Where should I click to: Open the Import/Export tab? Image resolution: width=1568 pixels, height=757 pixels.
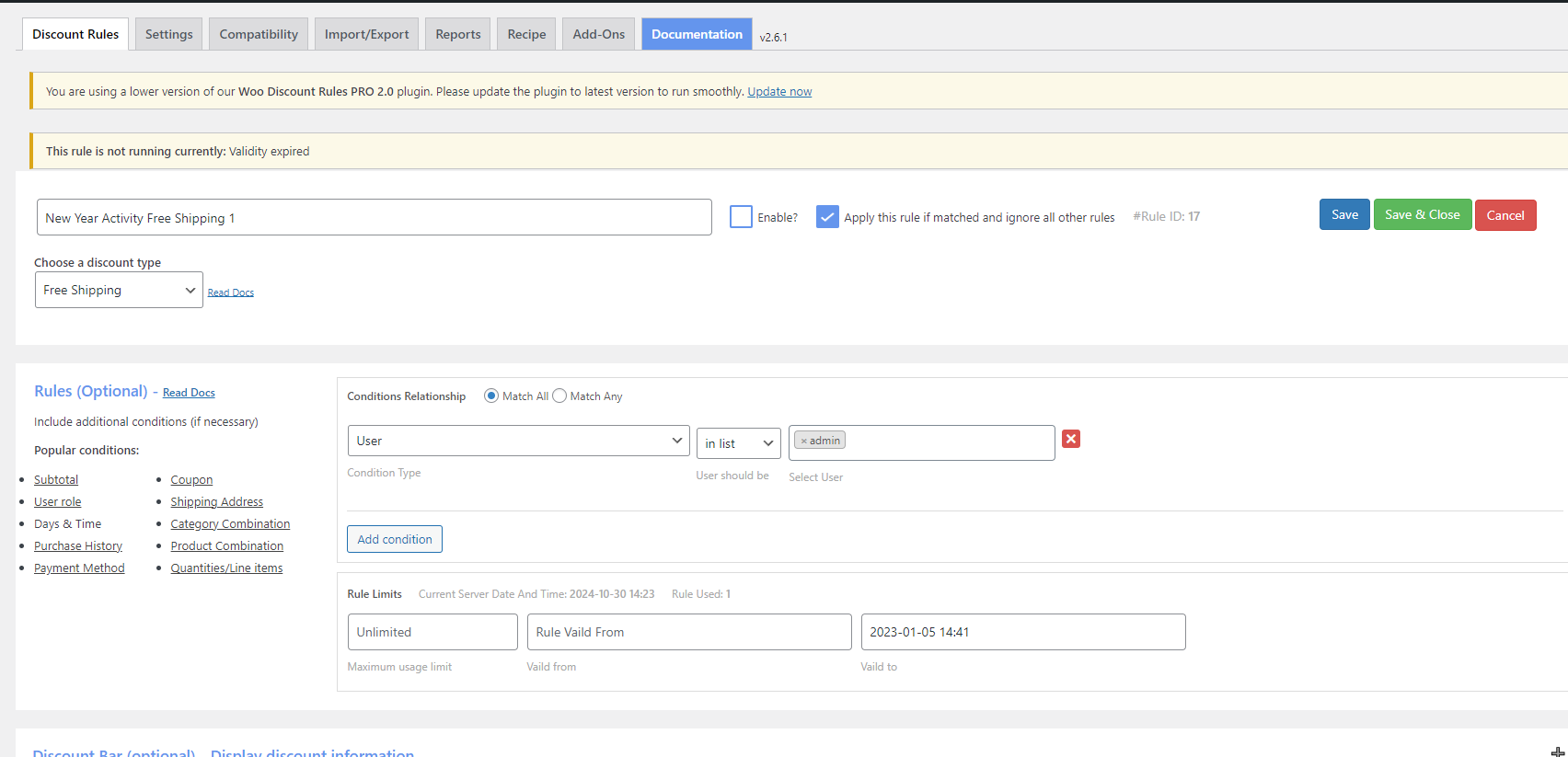click(366, 34)
